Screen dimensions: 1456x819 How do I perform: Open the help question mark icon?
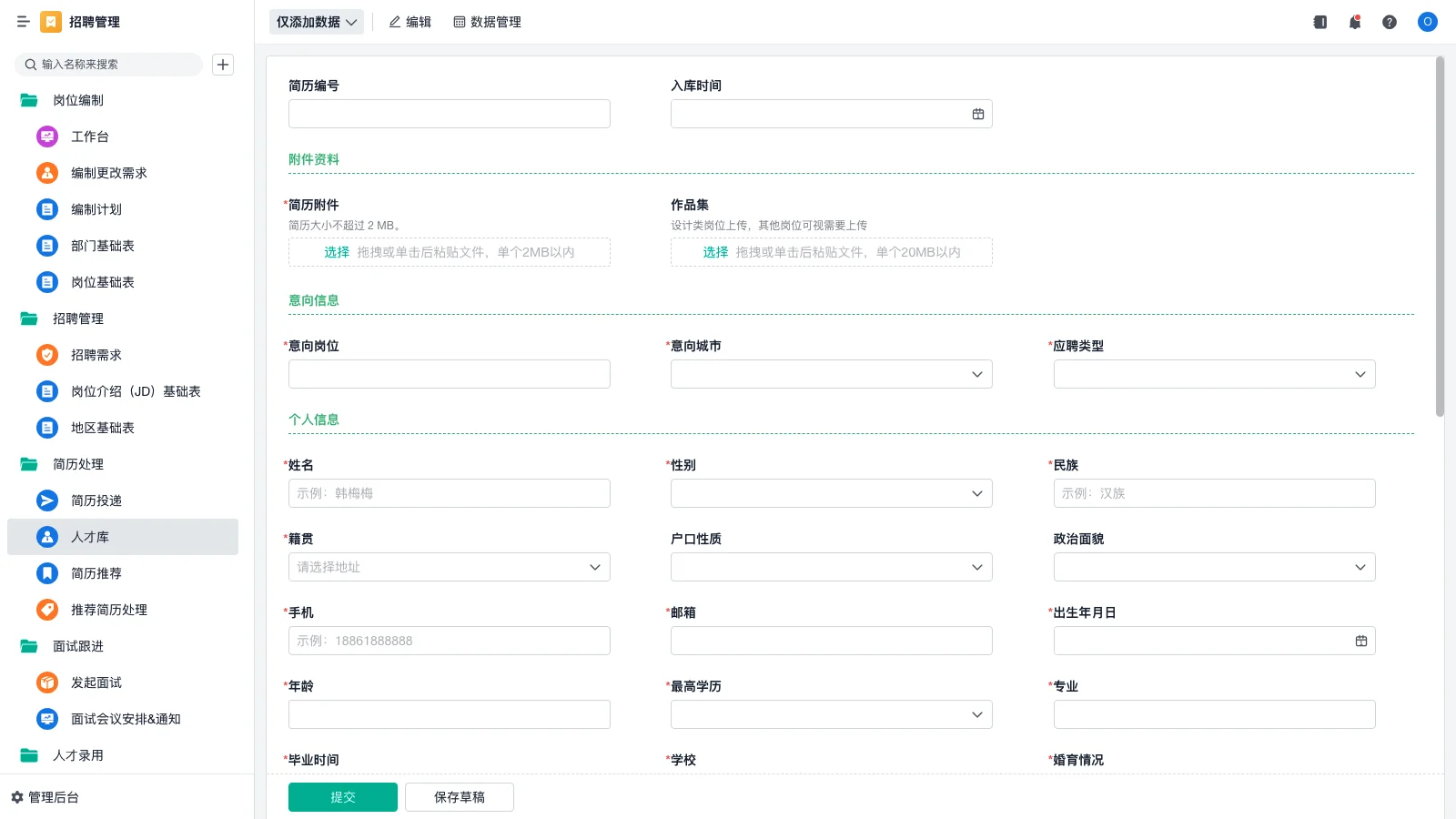tap(1390, 22)
